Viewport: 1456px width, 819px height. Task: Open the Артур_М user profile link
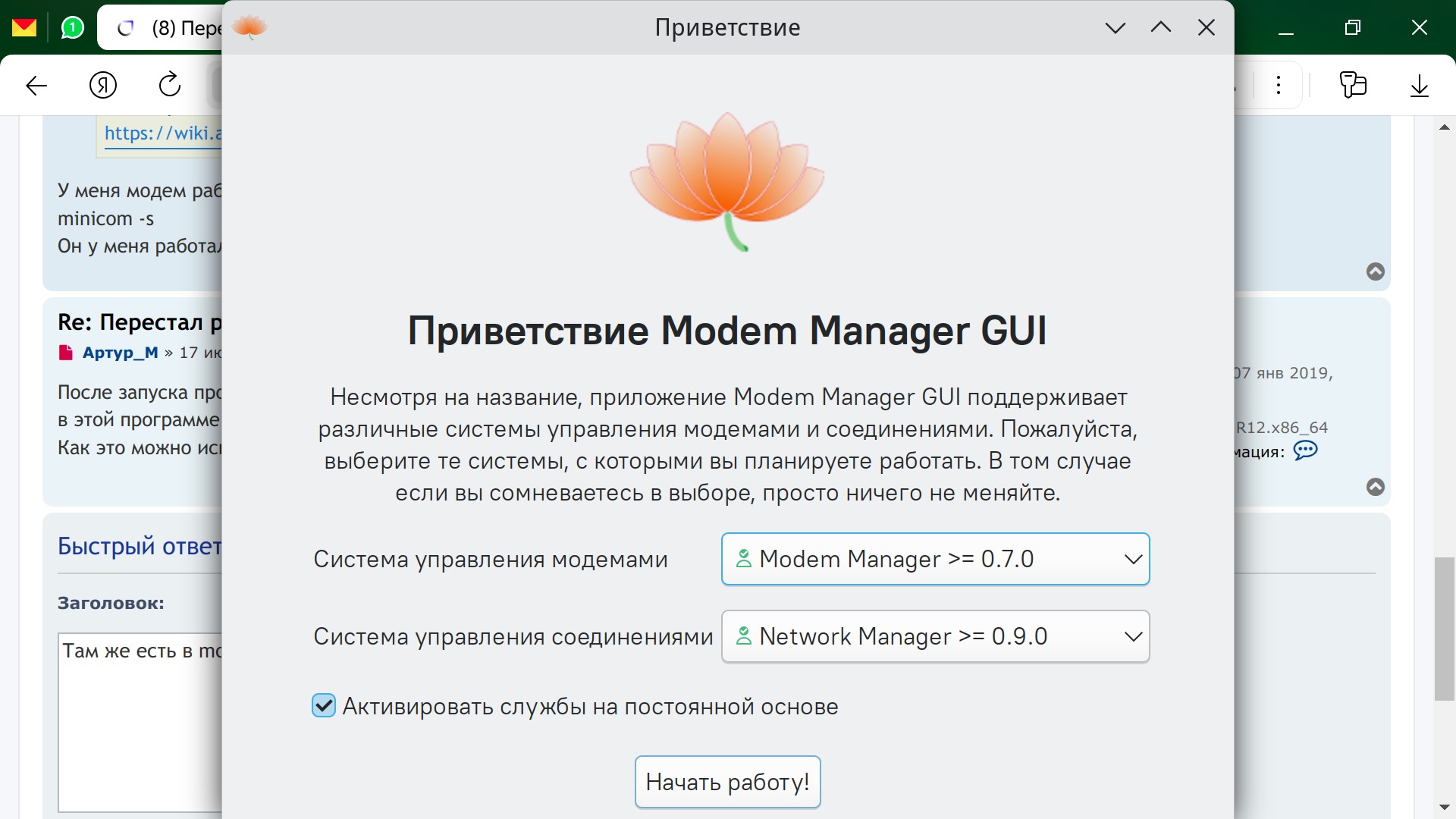click(120, 353)
